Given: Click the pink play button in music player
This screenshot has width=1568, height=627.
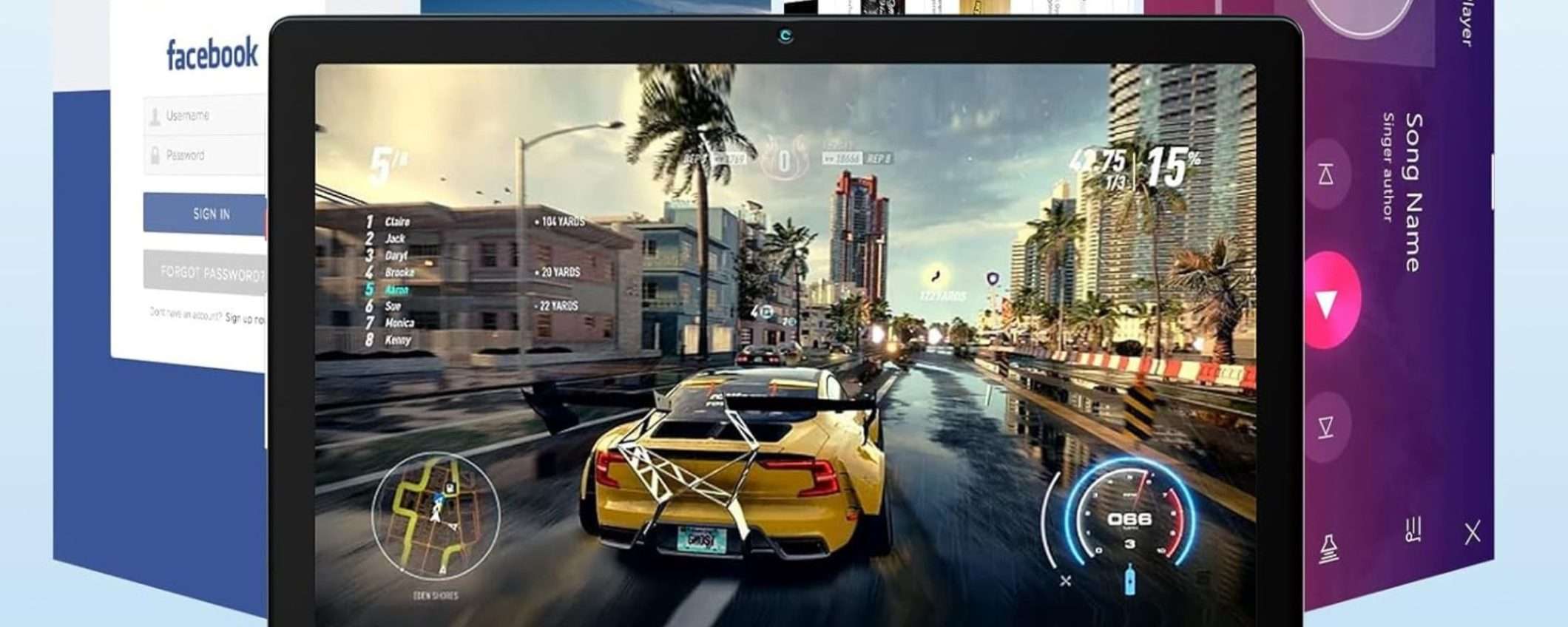Looking at the screenshot, I should [1329, 301].
